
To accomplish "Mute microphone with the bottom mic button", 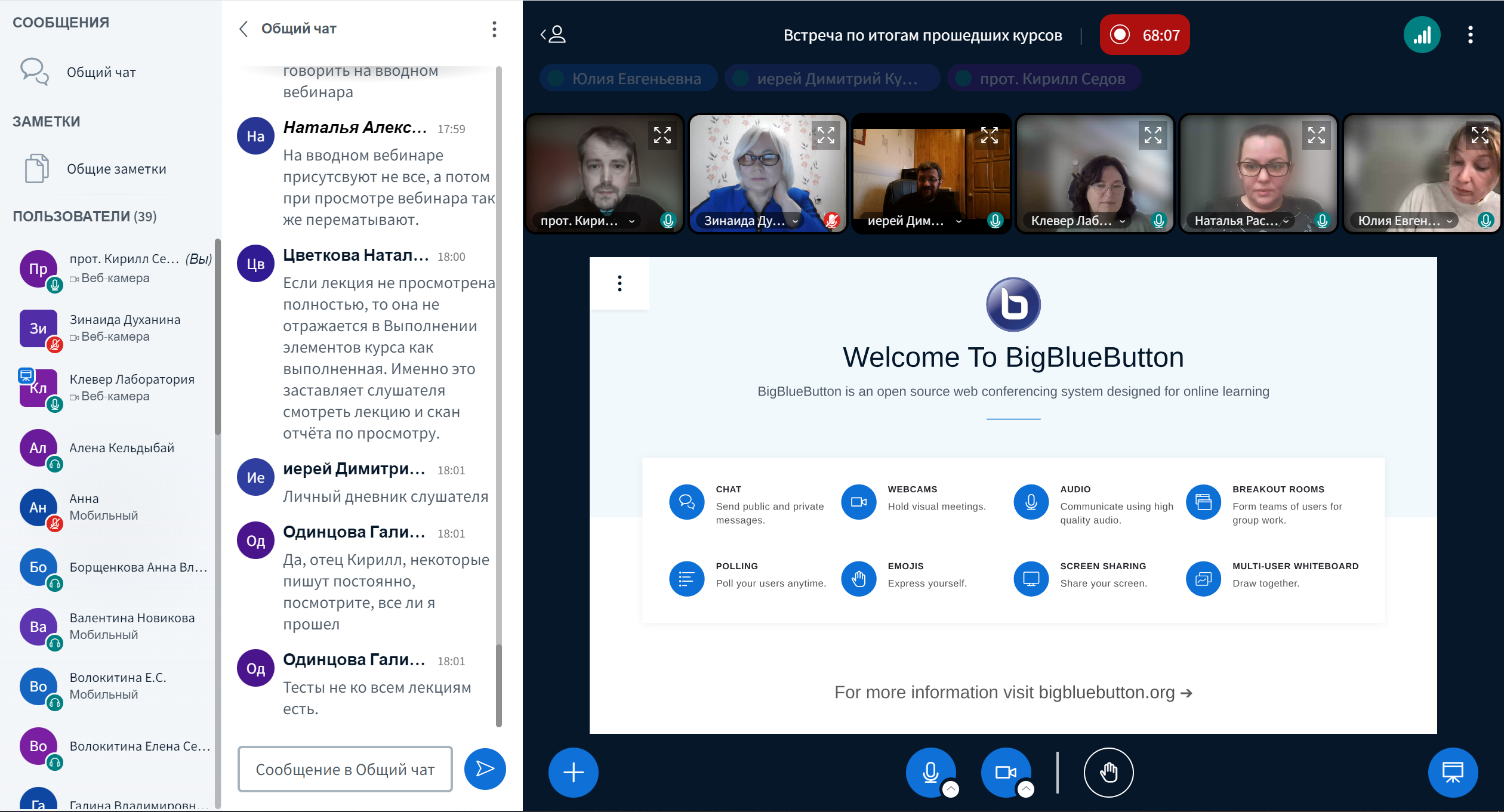I will click(x=930, y=772).
